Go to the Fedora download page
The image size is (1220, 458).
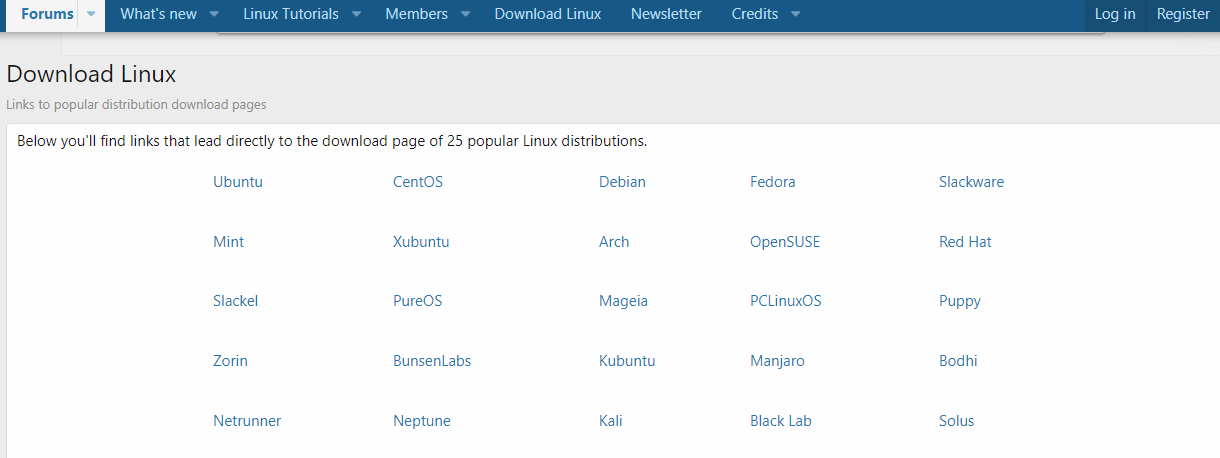click(772, 182)
